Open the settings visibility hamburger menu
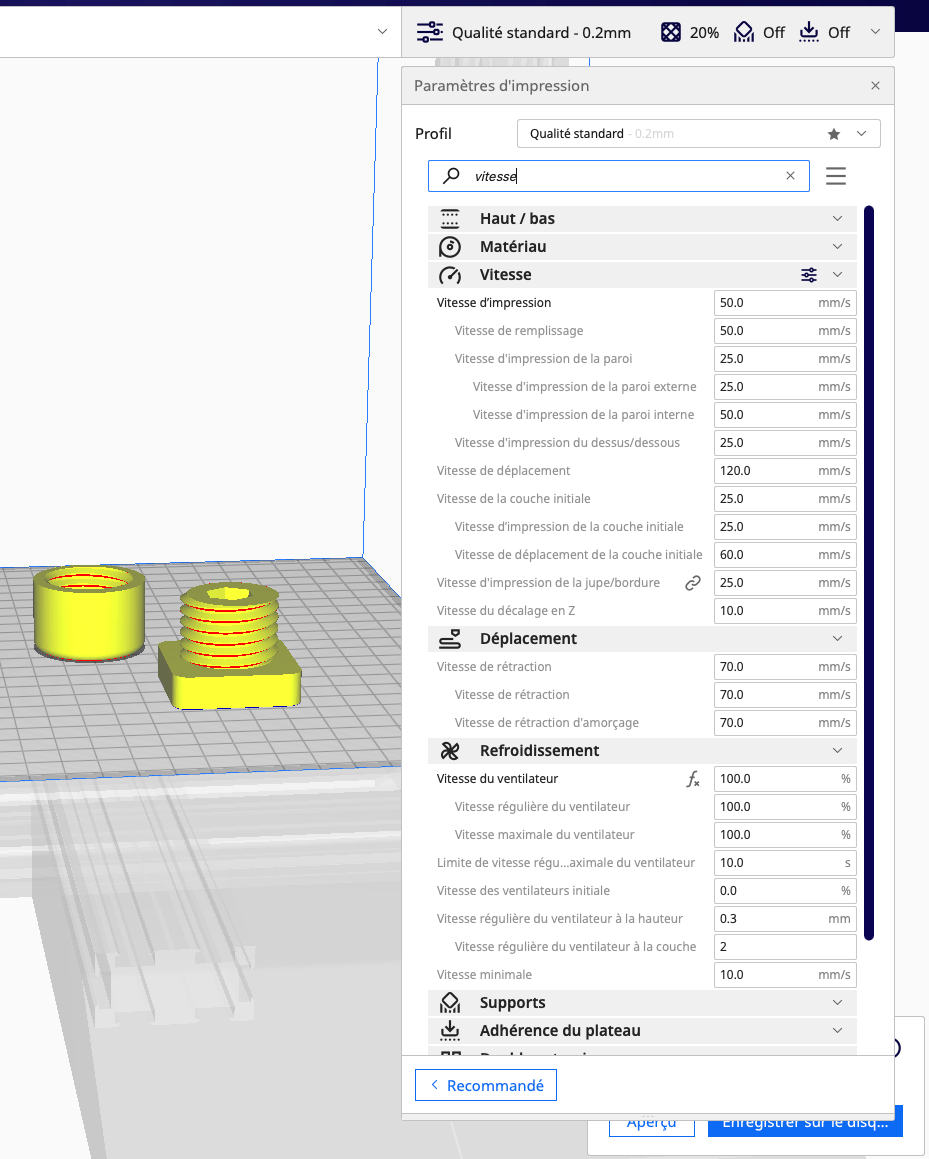929x1159 pixels. [836, 176]
